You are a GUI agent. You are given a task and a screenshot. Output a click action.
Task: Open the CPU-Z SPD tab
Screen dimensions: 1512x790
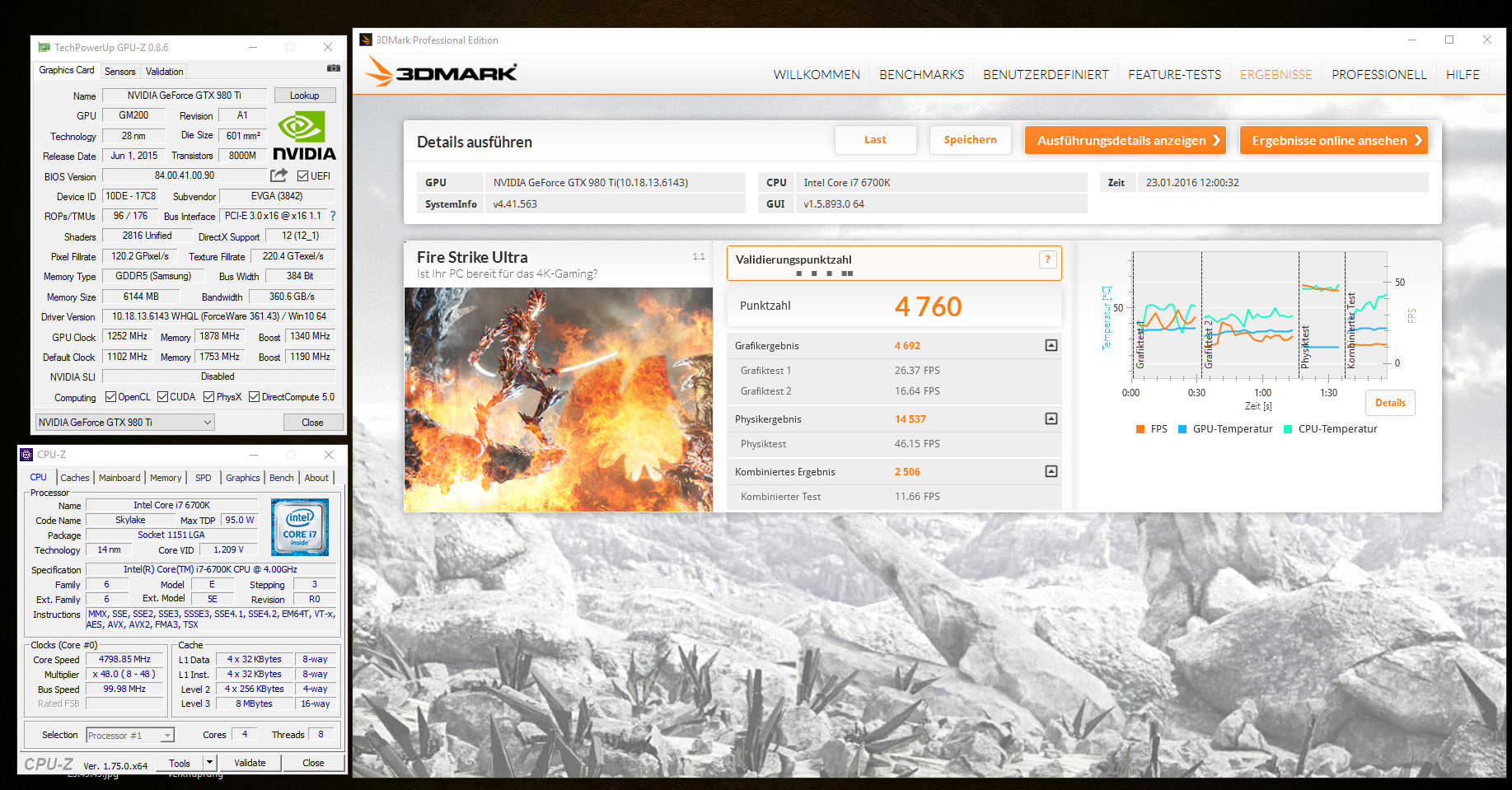point(204,478)
